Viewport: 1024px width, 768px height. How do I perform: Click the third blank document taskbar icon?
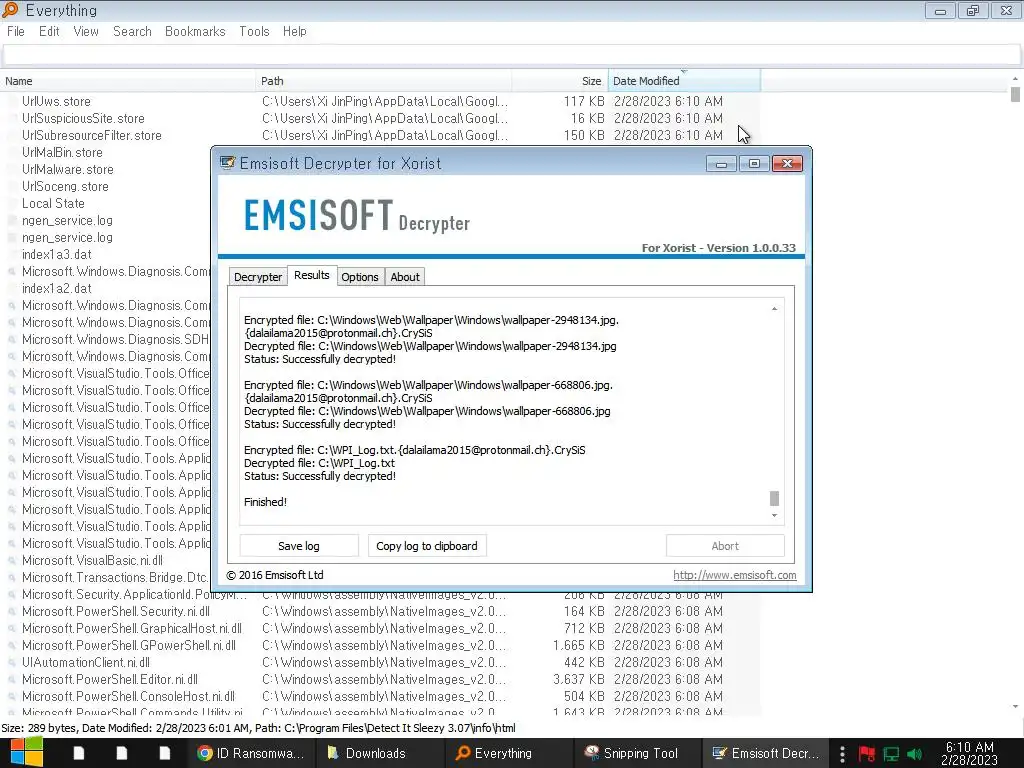(x=165, y=753)
